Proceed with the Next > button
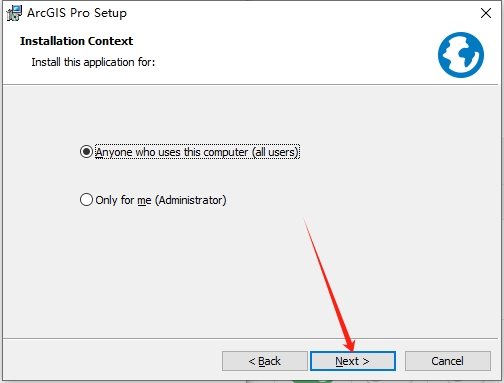Image resolution: width=504 pixels, height=383 pixels. tap(353, 361)
